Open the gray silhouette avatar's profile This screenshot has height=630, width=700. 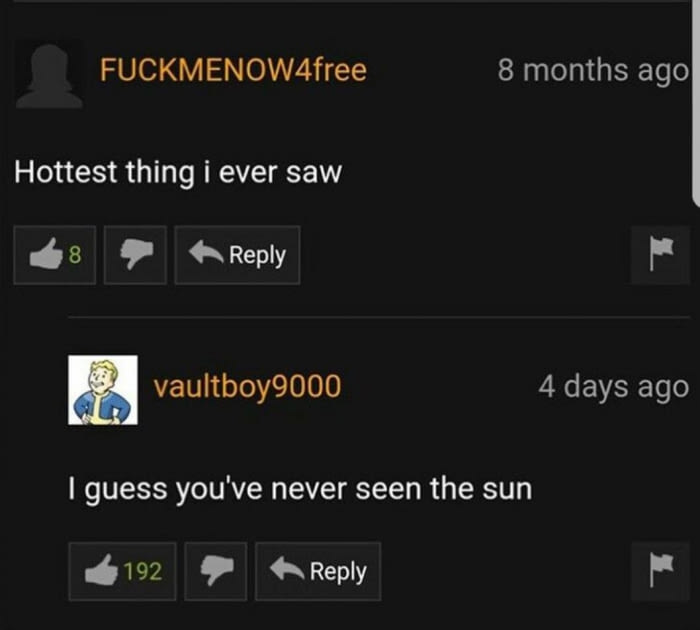(49, 75)
